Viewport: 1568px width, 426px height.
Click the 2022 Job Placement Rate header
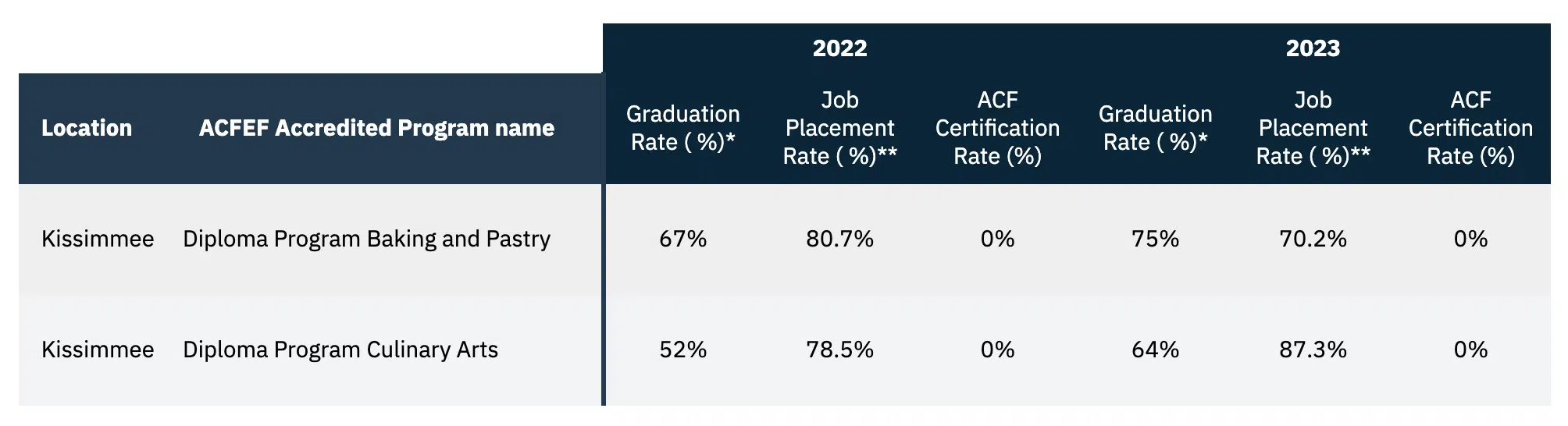[x=839, y=128]
